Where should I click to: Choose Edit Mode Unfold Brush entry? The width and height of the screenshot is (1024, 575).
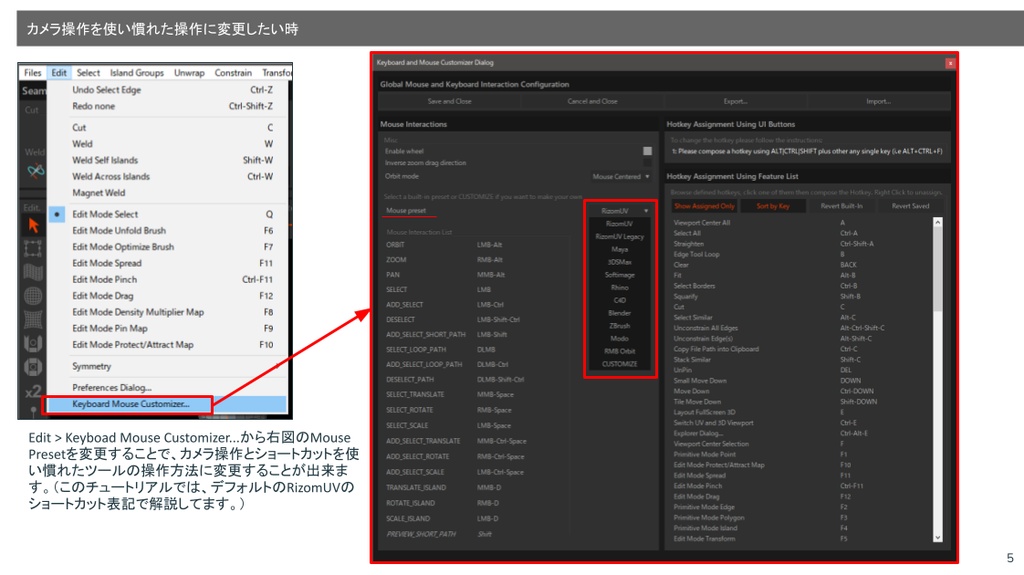pyautogui.click(x=167, y=231)
